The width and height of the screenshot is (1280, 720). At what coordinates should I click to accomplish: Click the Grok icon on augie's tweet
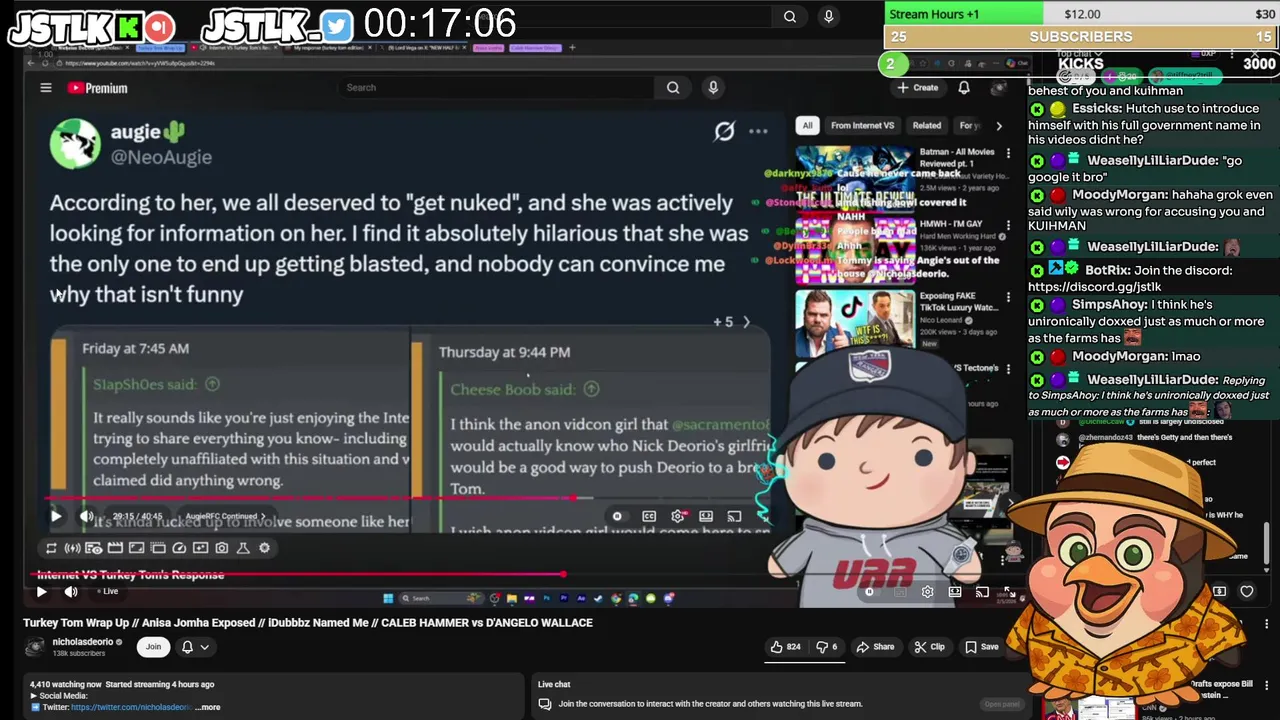(724, 131)
